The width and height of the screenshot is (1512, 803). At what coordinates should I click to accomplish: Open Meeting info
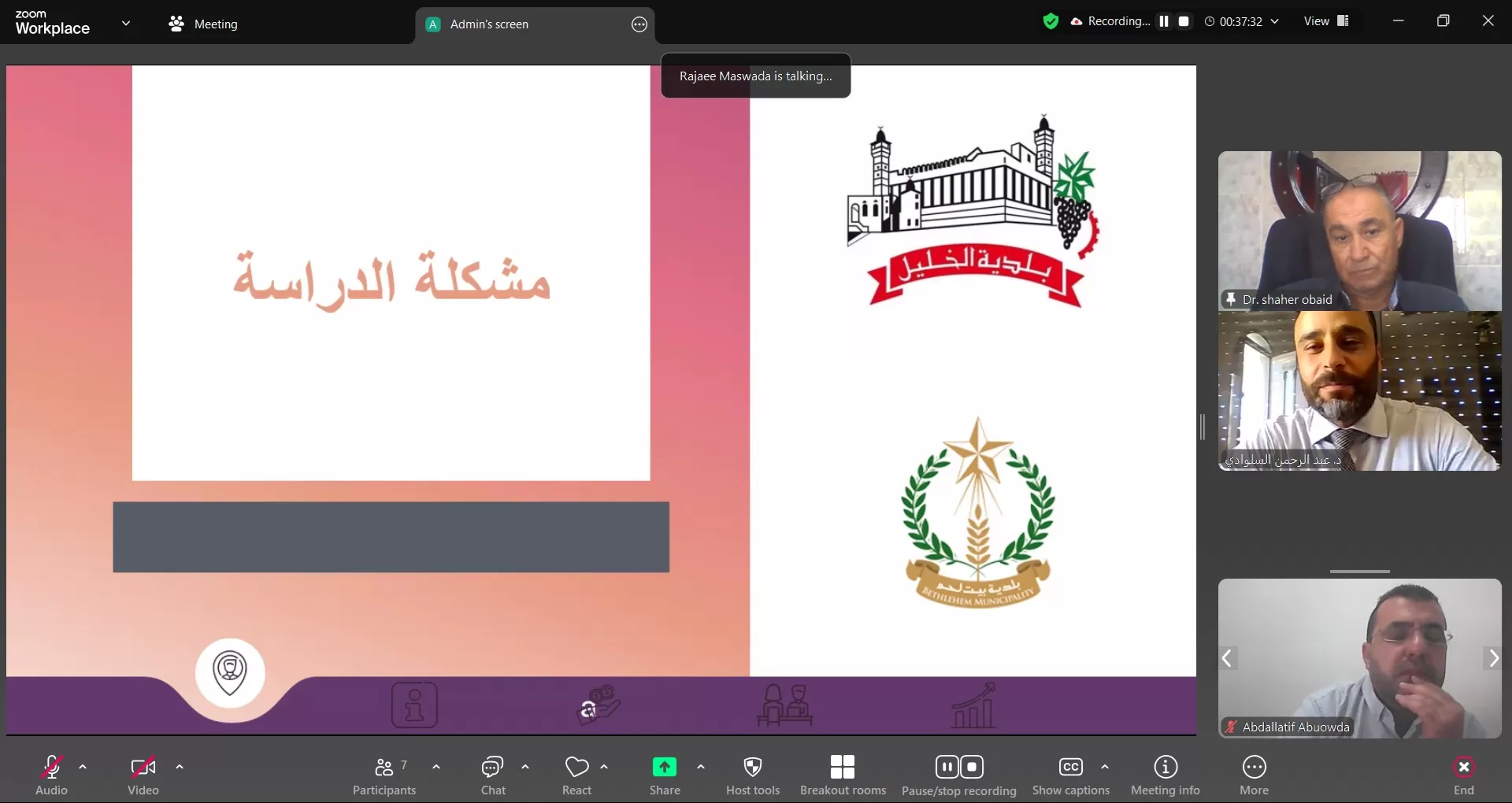click(1165, 775)
